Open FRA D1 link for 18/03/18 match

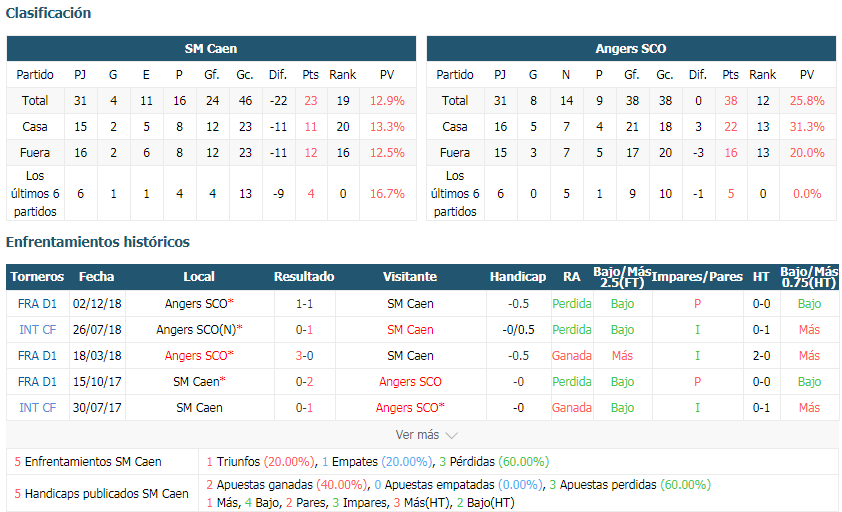pyautogui.click(x=37, y=356)
